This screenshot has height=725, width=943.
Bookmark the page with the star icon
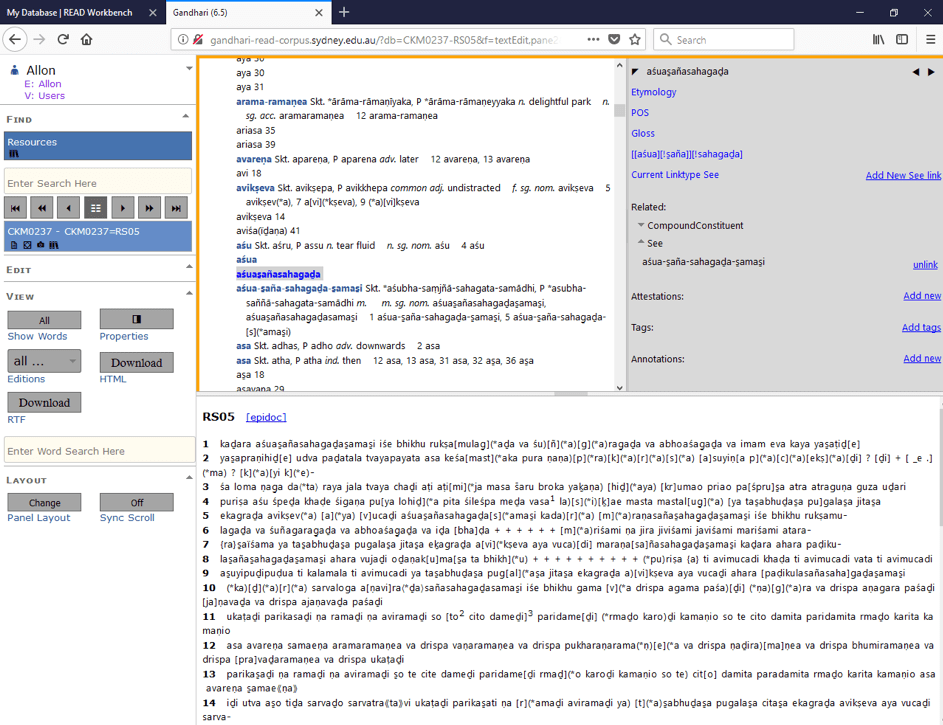point(635,37)
